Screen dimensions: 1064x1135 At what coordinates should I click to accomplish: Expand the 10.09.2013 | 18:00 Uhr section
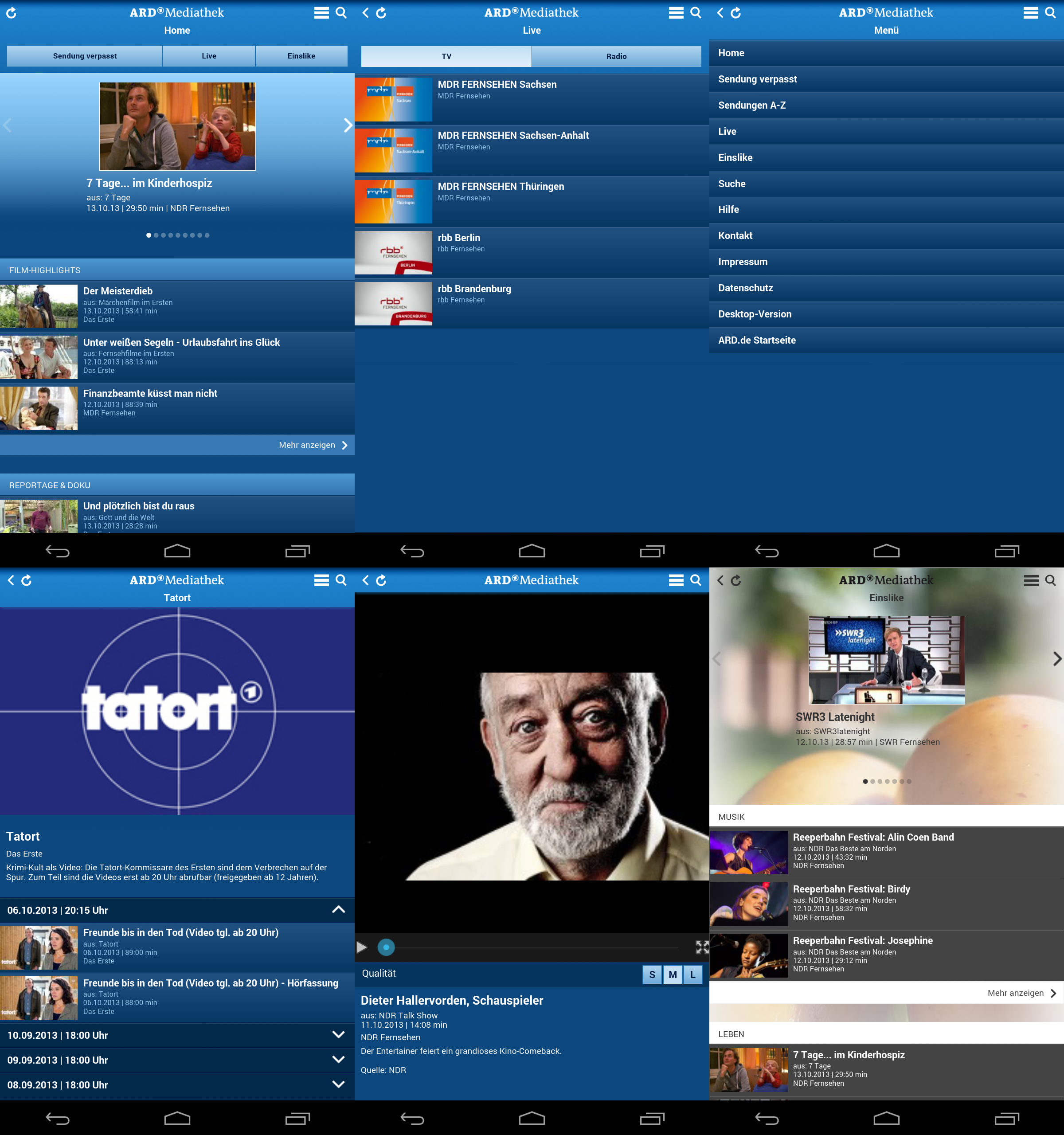(177, 1034)
